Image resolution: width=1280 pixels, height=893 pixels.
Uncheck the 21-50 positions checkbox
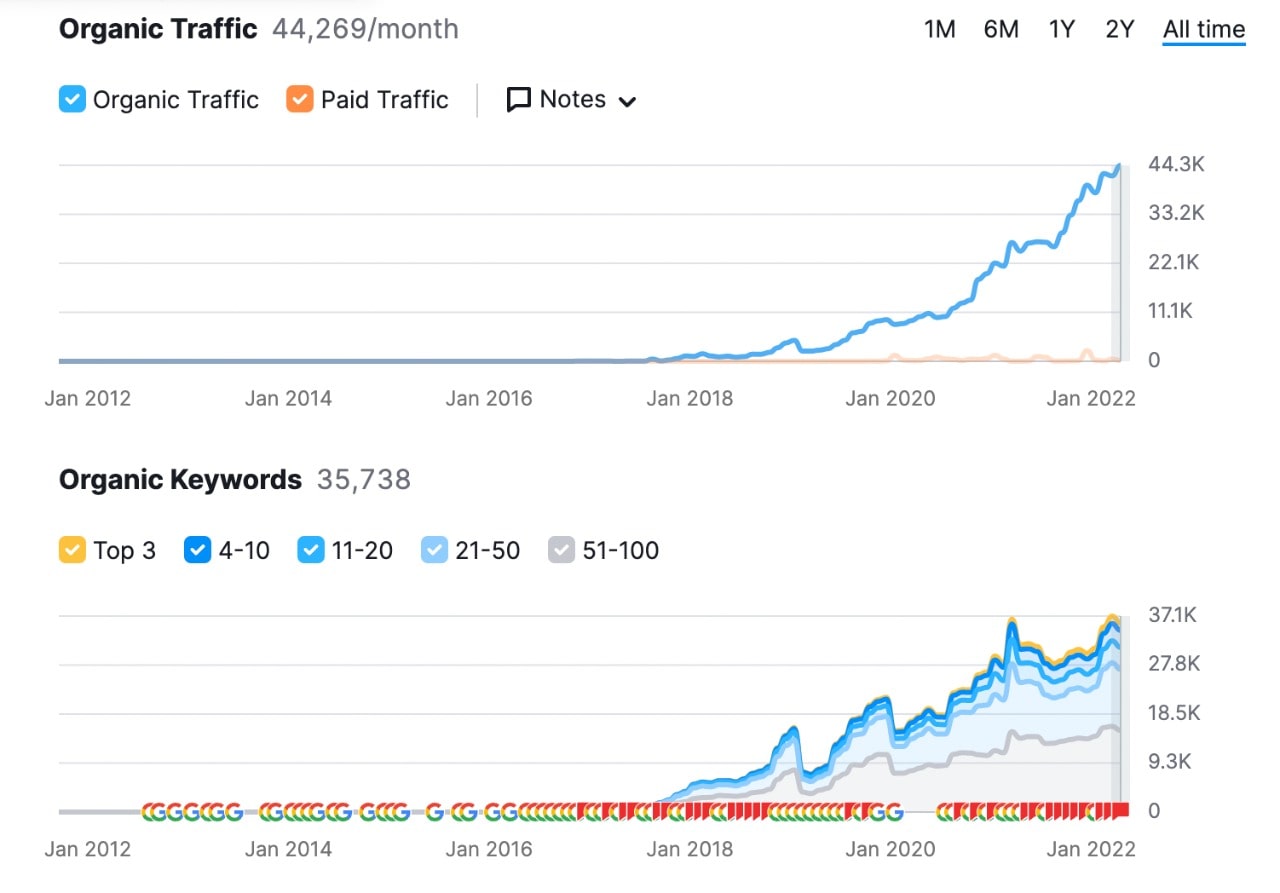pyautogui.click(x=434, y=551)
